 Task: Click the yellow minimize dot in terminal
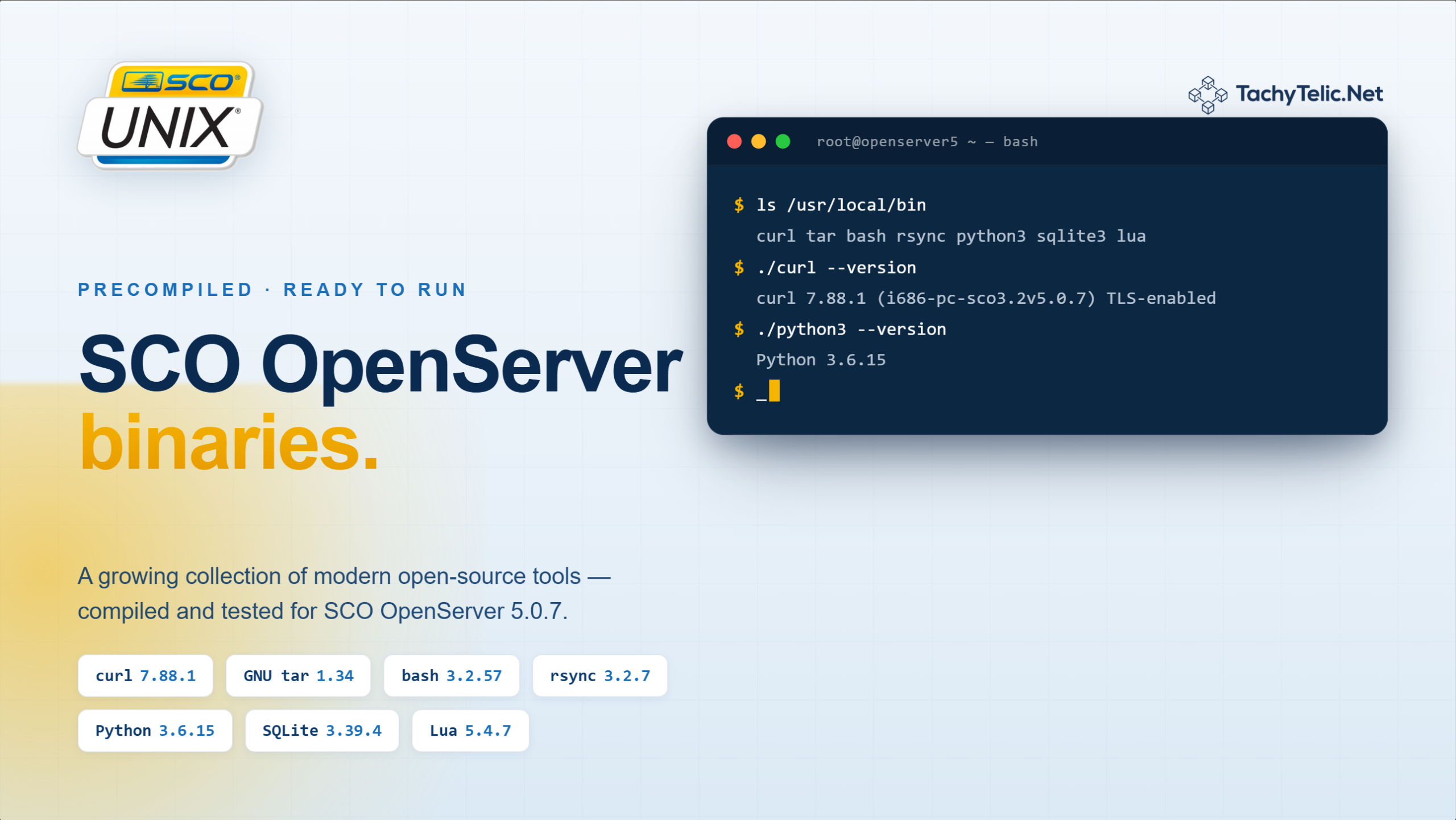click(759, 141)
